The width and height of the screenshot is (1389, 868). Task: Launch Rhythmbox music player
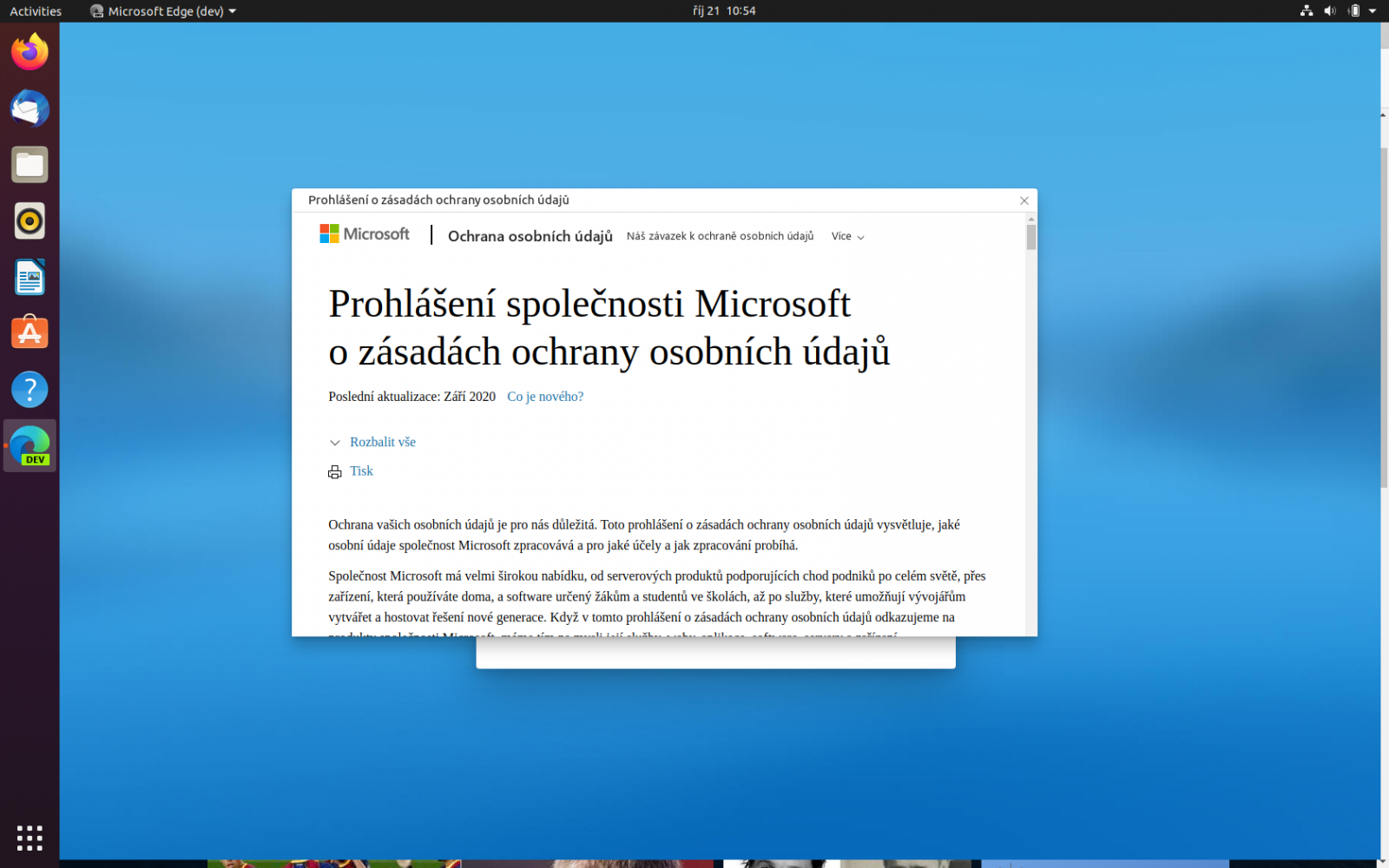(30, 220)
